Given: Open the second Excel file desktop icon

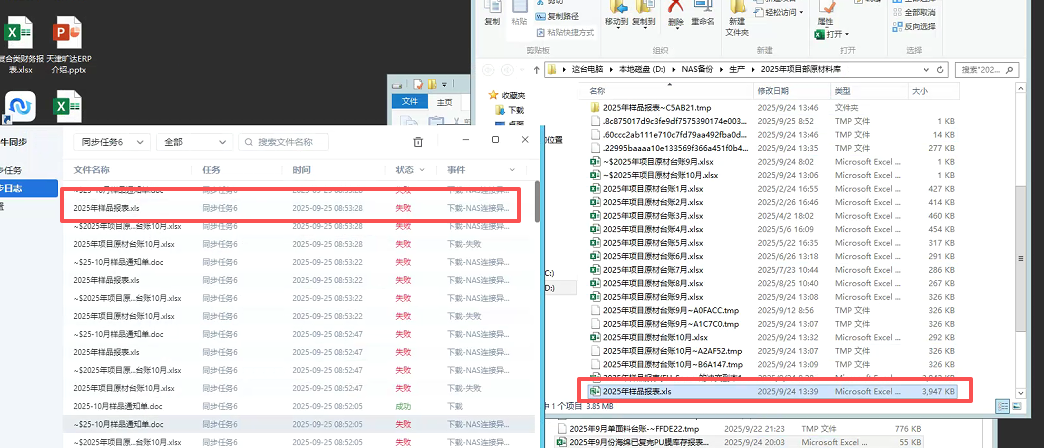Looking at the screenshot, I should 67,107.
